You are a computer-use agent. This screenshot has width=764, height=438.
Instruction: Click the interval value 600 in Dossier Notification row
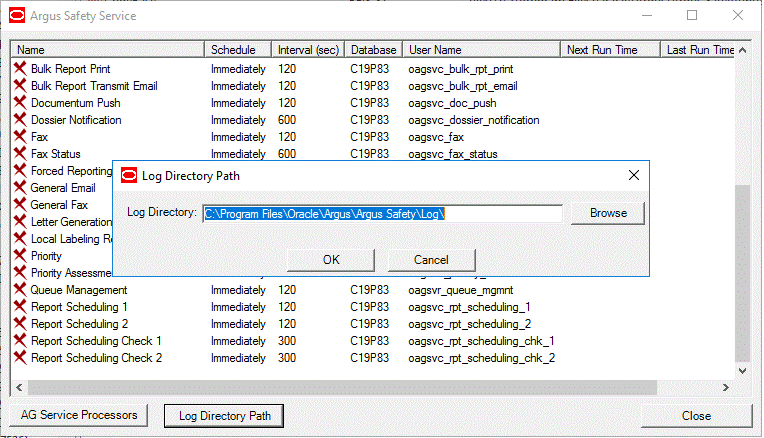(287, 120)
